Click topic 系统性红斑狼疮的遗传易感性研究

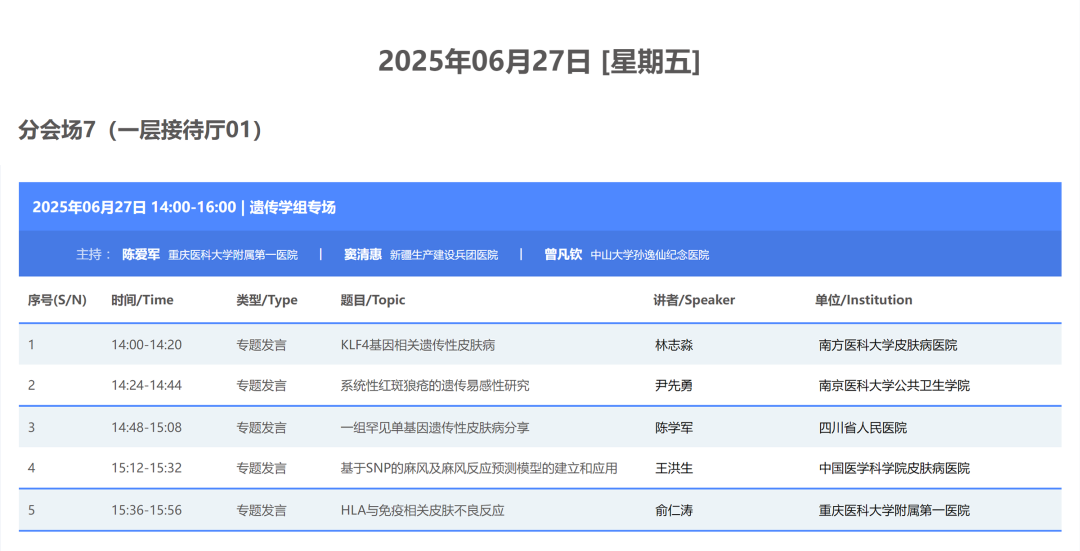(x=435, y=386)
